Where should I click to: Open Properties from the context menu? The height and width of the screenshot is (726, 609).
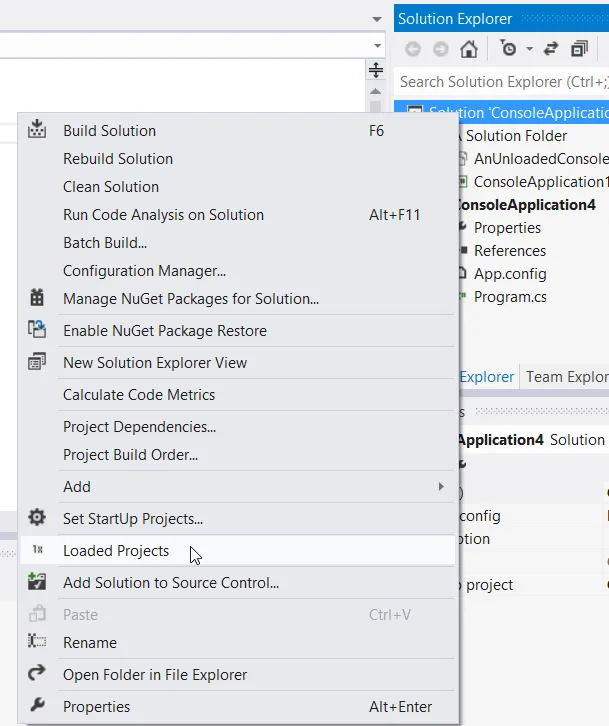pos(238,707)
